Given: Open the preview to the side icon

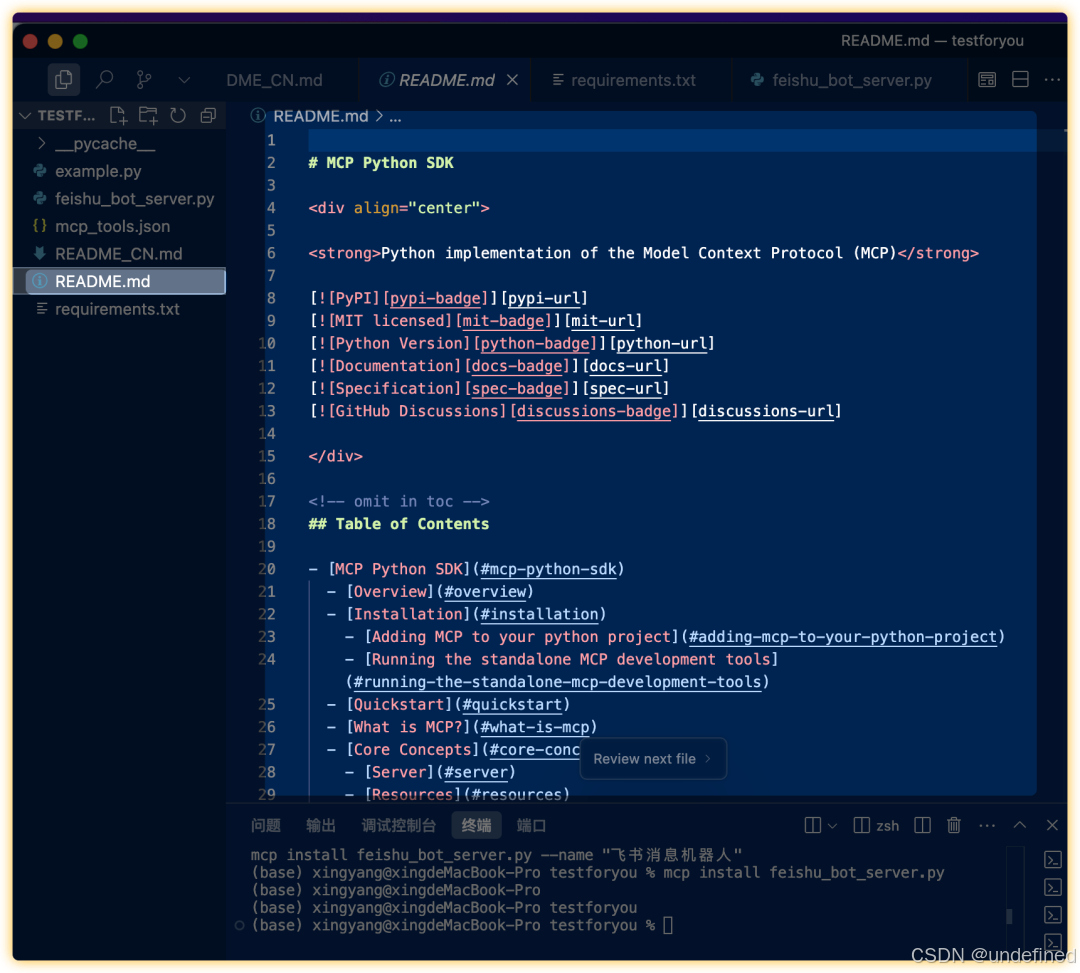Looking at the screenshot, I should (x=987, y=80).
